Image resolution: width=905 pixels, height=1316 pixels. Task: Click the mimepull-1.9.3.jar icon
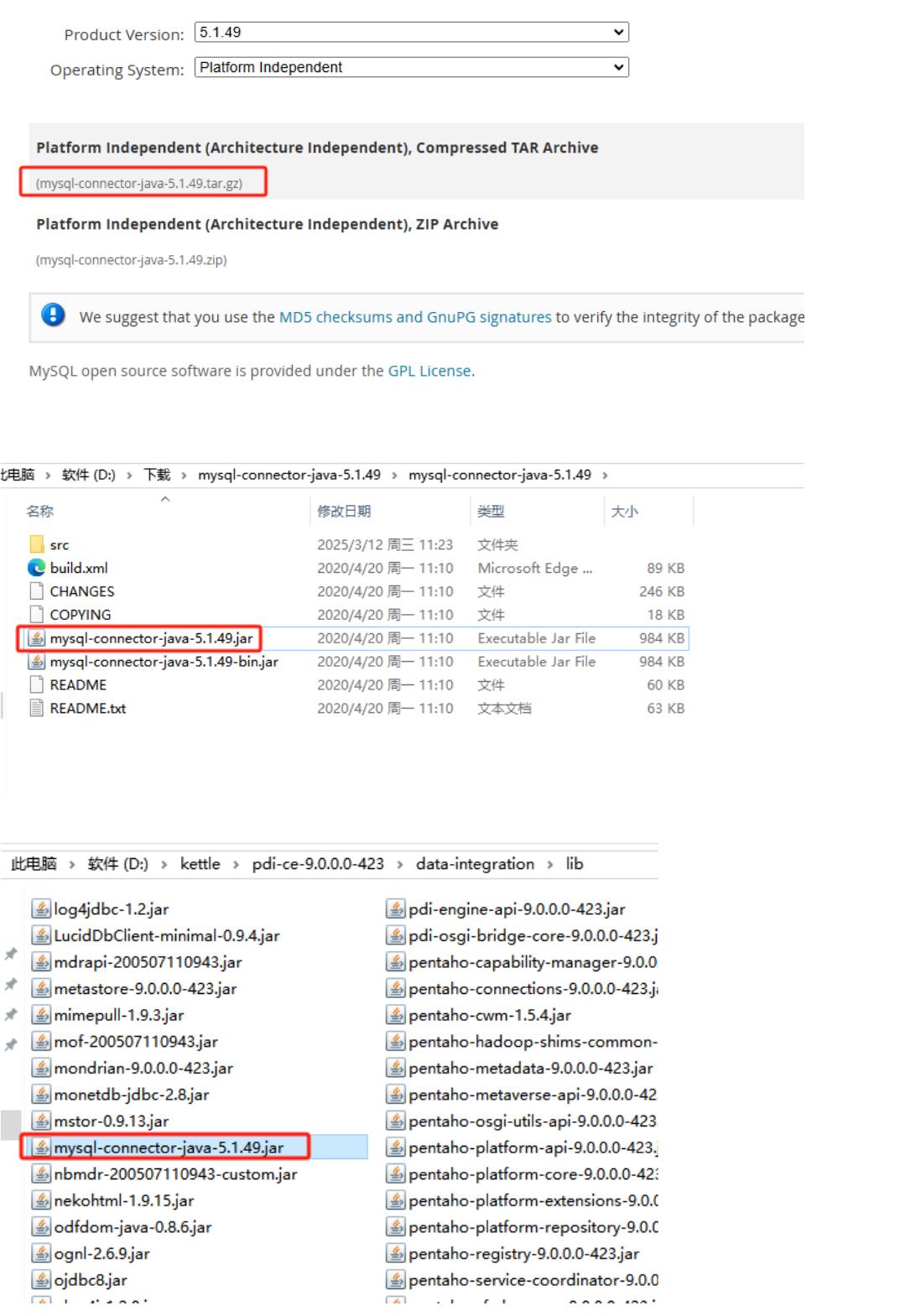coord(41,1015)
